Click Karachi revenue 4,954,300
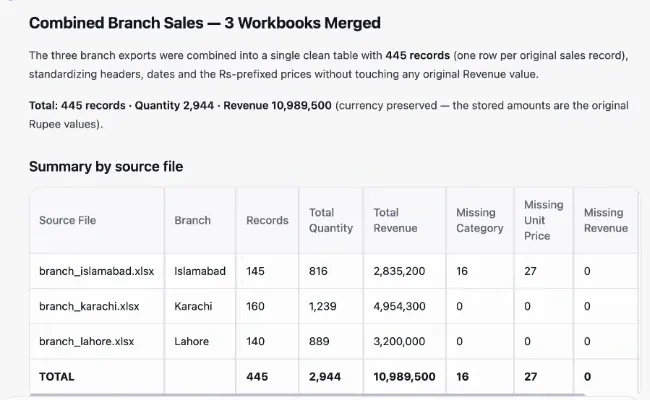Image resolution: width=650 pixels, height=400 pixels. (x=399, y=306)
